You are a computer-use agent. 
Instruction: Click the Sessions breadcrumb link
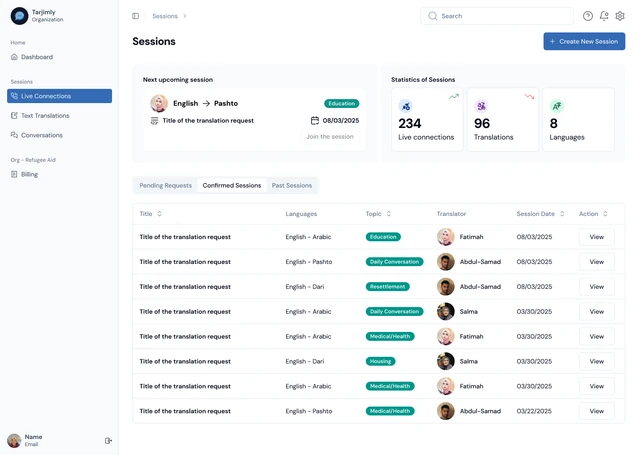(165, 16)
